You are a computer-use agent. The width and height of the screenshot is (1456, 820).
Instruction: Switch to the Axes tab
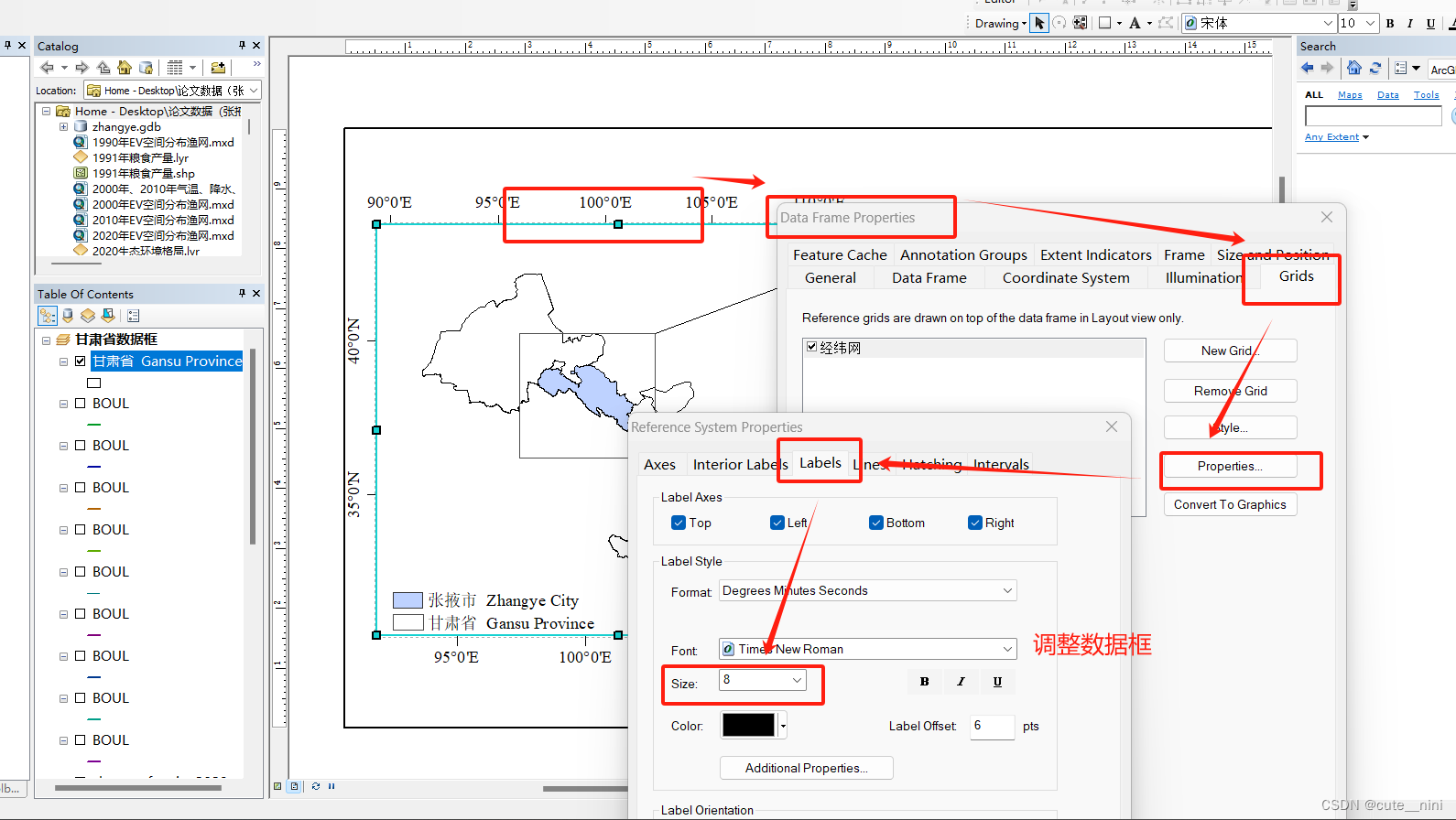click(x=659, y=464)
